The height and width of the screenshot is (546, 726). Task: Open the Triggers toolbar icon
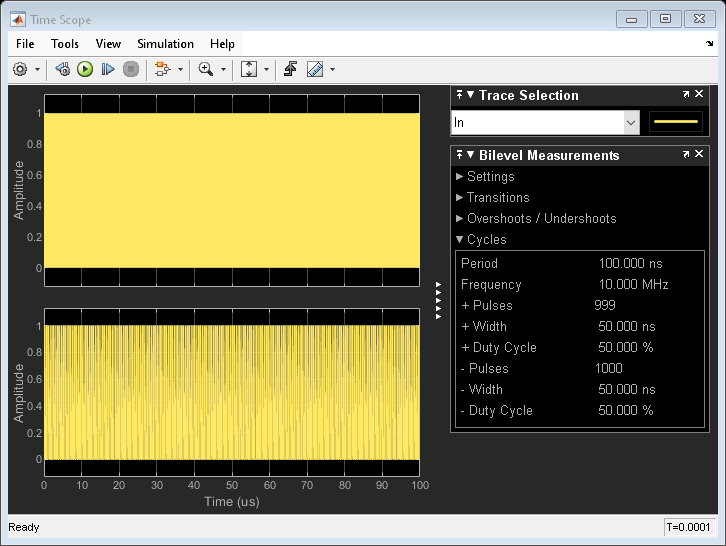pyautogui.click(x=291, y=69)
